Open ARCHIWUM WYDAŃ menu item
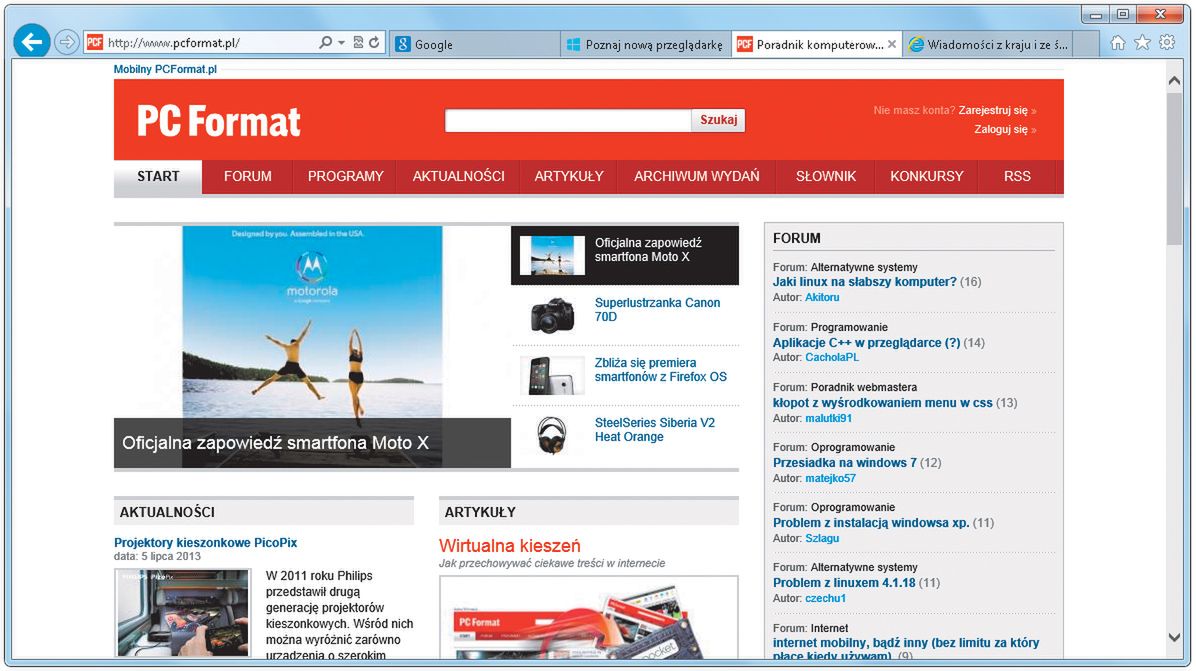The width and height of the screenshot is (1196, 671). pos(696,177)
